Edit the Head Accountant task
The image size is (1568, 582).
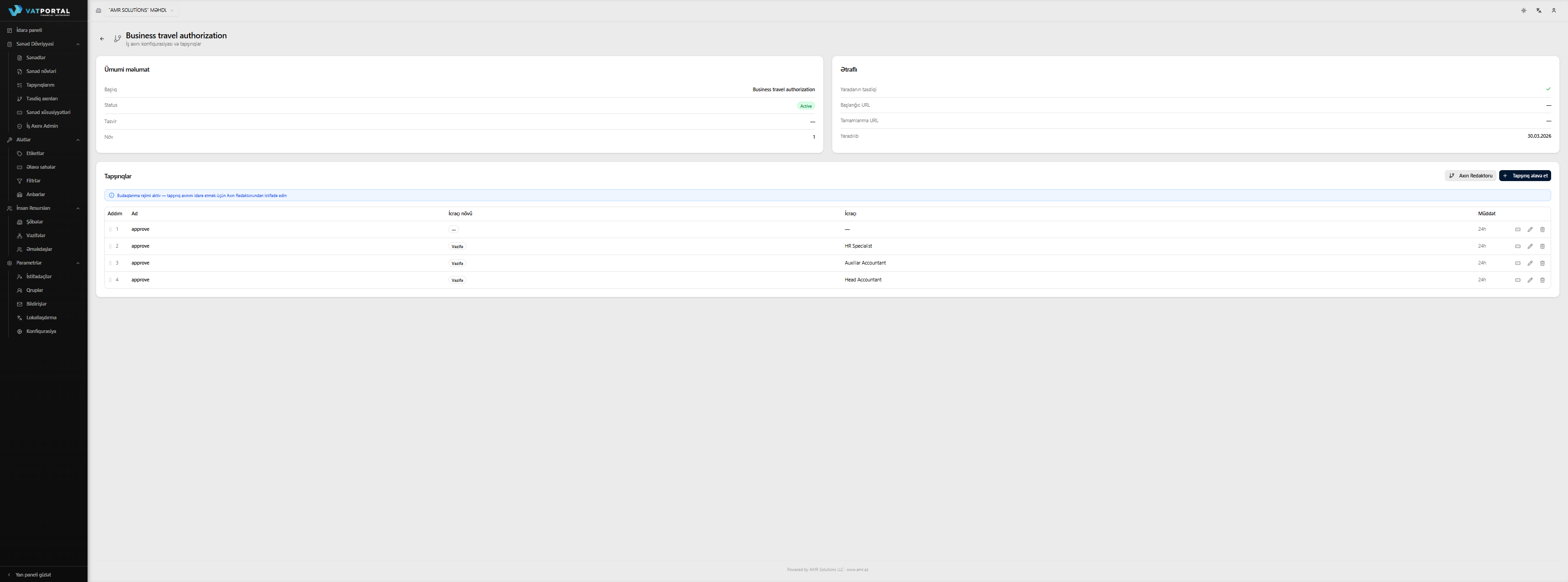click(x=1530, y=280)
